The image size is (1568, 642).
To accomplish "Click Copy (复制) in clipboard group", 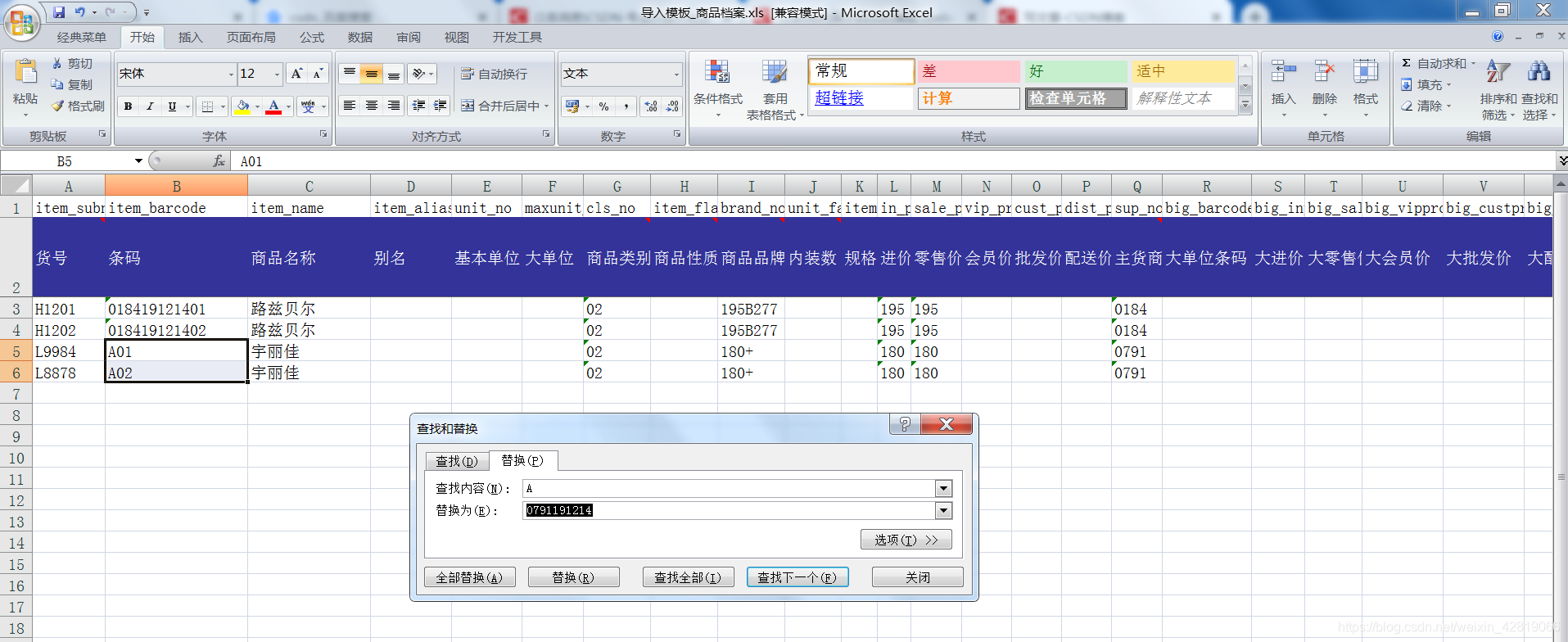I will click(x=72, y=84).
